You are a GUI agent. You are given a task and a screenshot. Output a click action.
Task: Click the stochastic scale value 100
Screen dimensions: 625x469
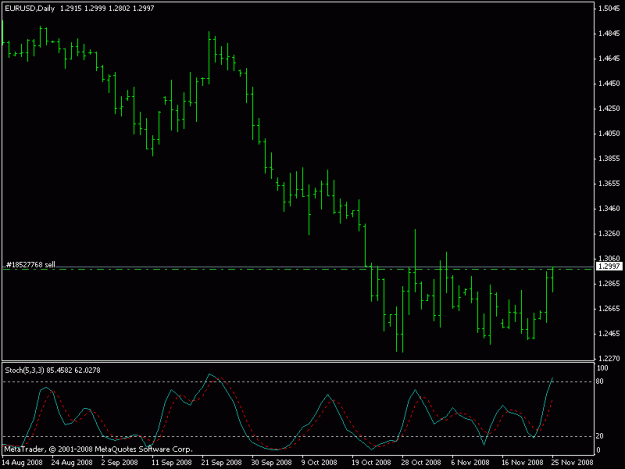(602, 369)
